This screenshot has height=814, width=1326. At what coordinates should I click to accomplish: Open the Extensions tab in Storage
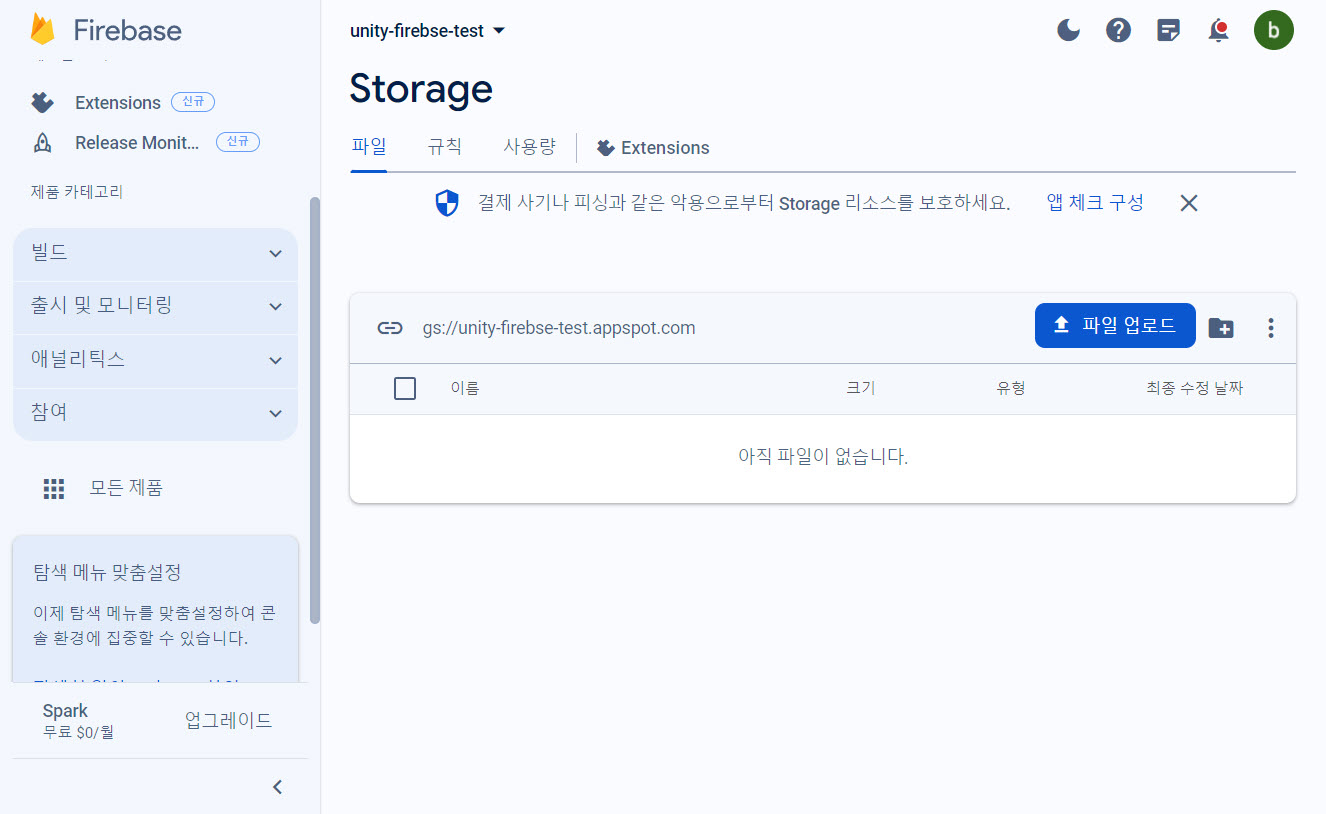pos(653,148)
